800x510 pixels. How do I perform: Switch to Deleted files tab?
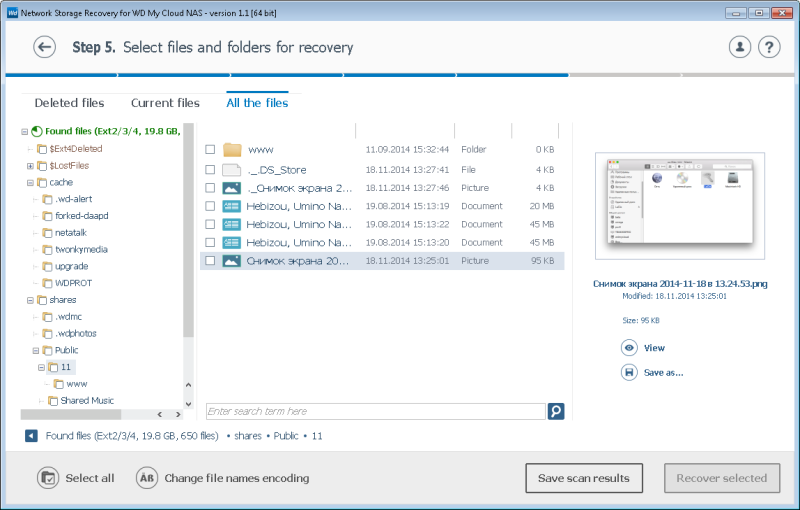pyautogui.click(x=69, y=103)
